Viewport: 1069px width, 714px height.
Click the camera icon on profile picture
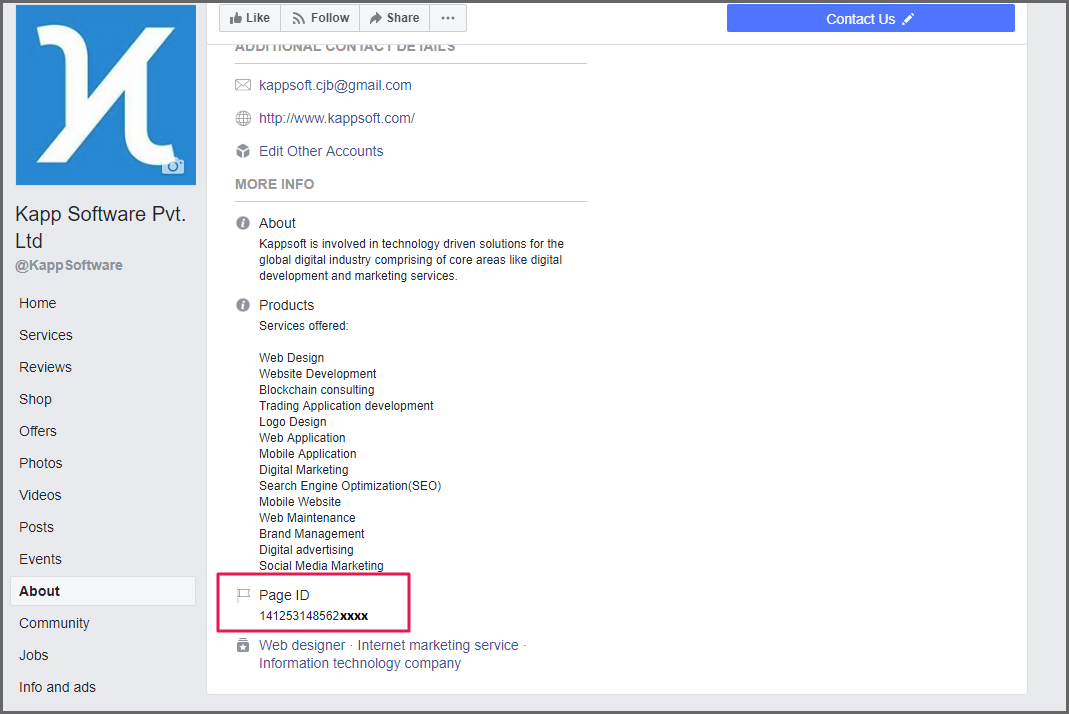click(173, 166)
